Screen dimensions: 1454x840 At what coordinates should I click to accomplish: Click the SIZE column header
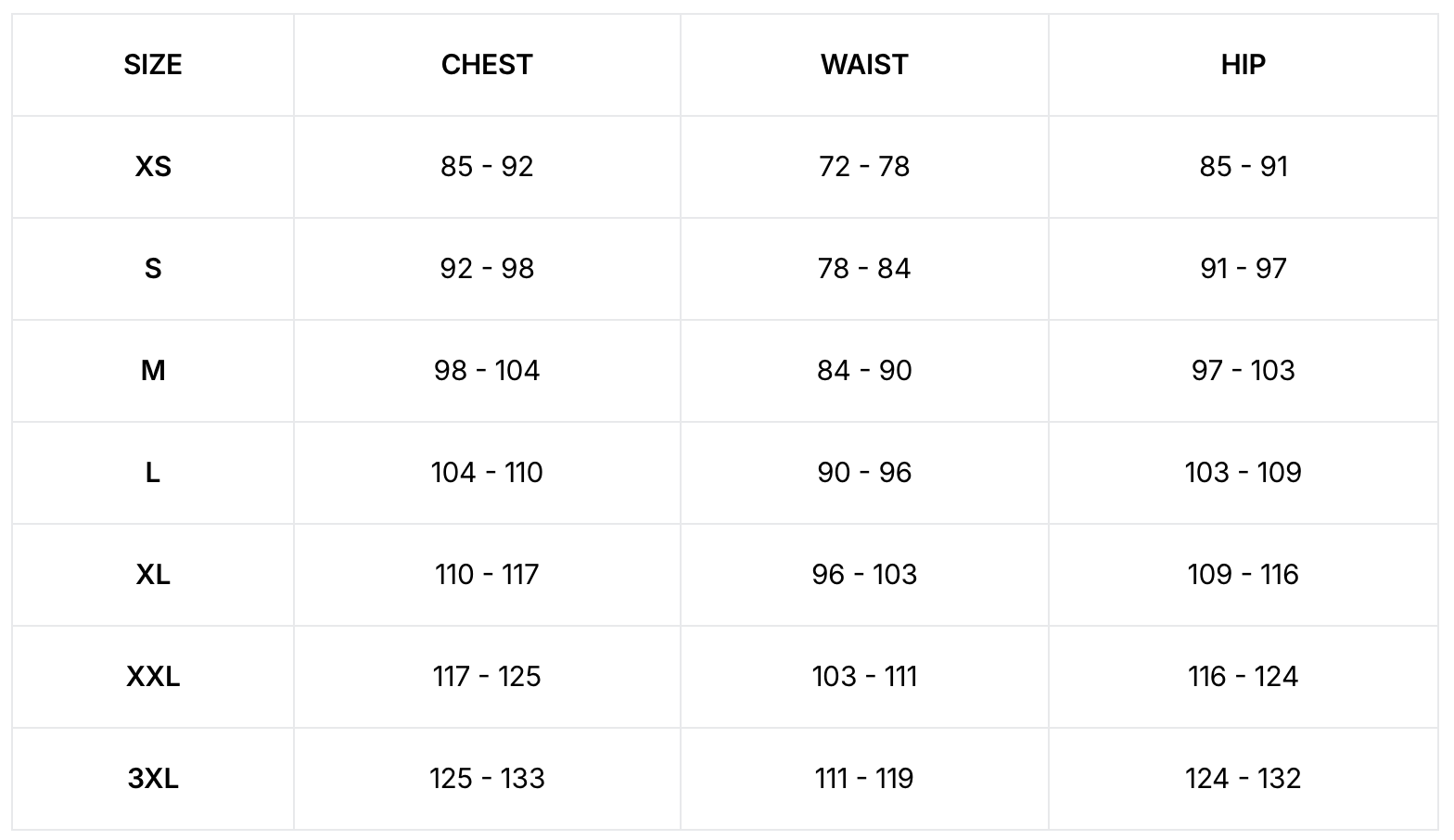(153, 65)
